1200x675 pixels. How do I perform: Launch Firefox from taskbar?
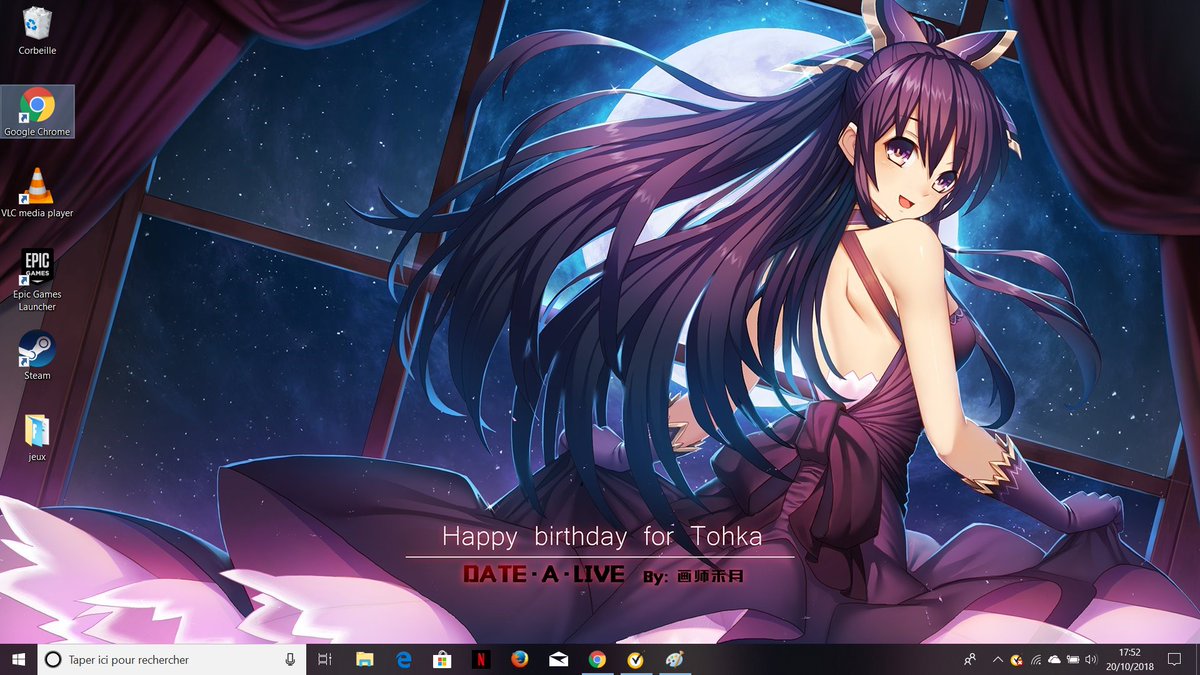pos(519,659)
